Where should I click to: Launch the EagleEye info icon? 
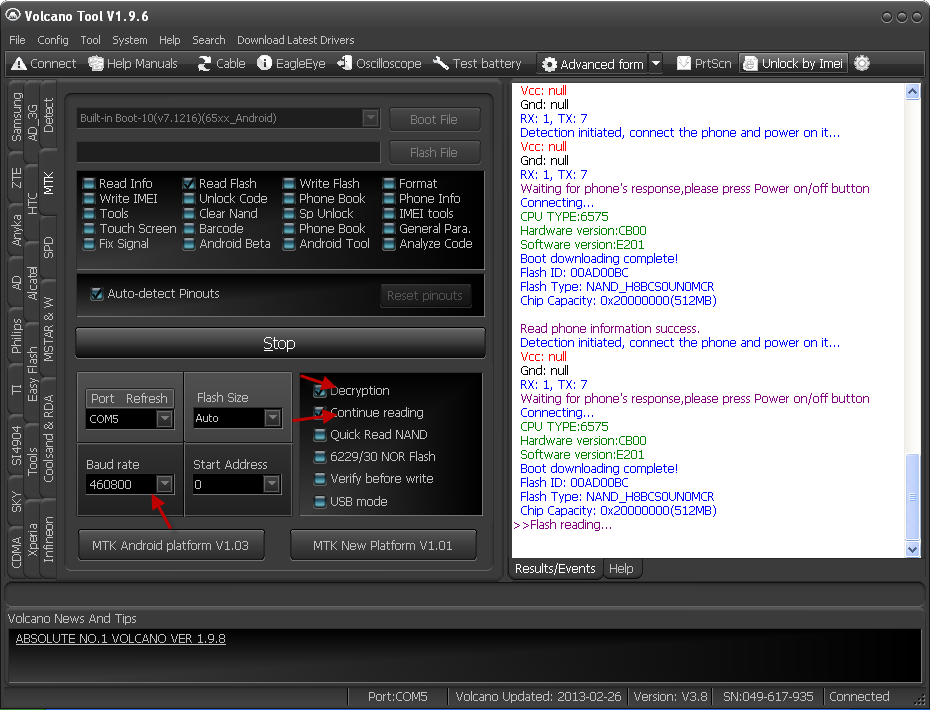click(x=265, y=63)
